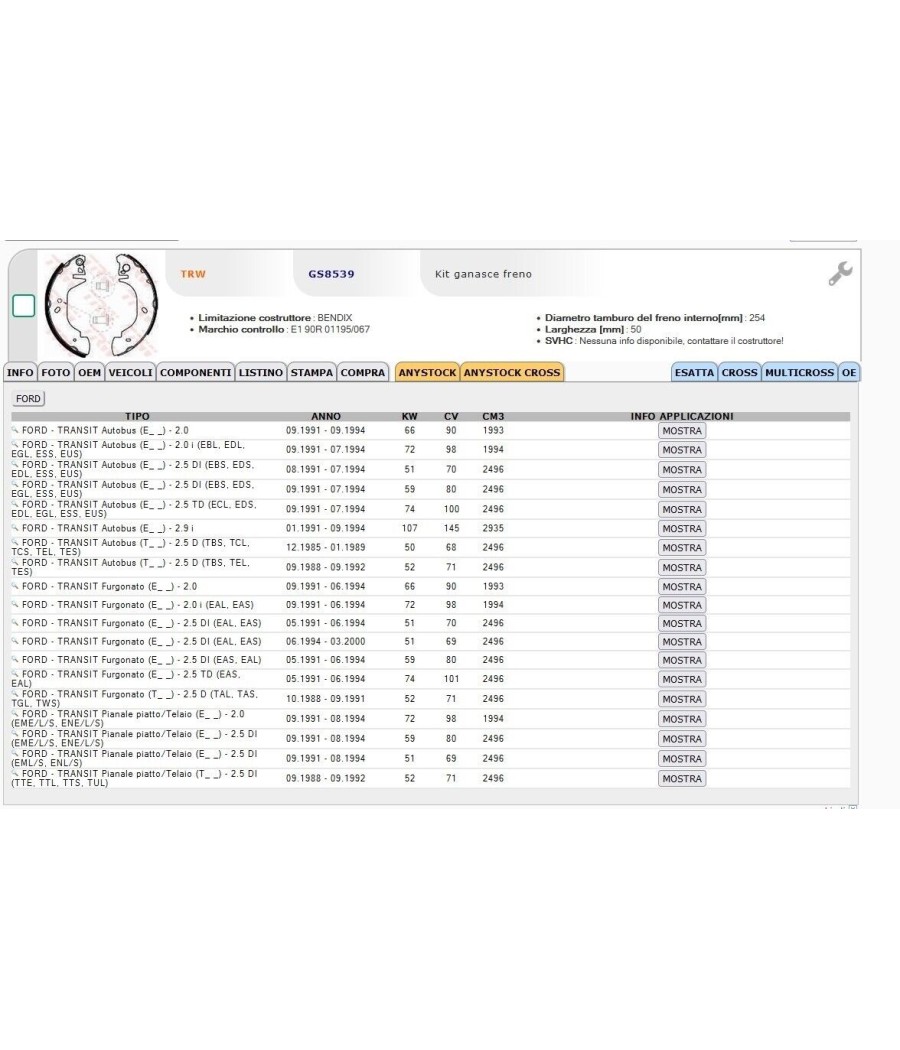Image resolution: width=900 pixels, height=1050 pixels.
Task: Select the ESATTA tab
Action: [694, 372]
